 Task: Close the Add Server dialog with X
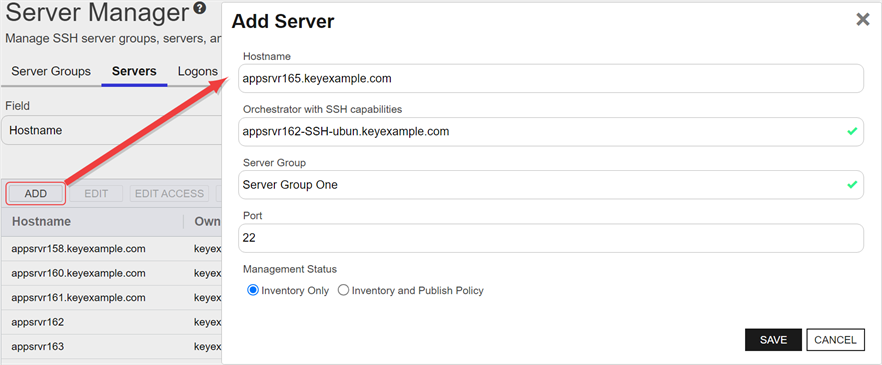[x=862, y=20]
